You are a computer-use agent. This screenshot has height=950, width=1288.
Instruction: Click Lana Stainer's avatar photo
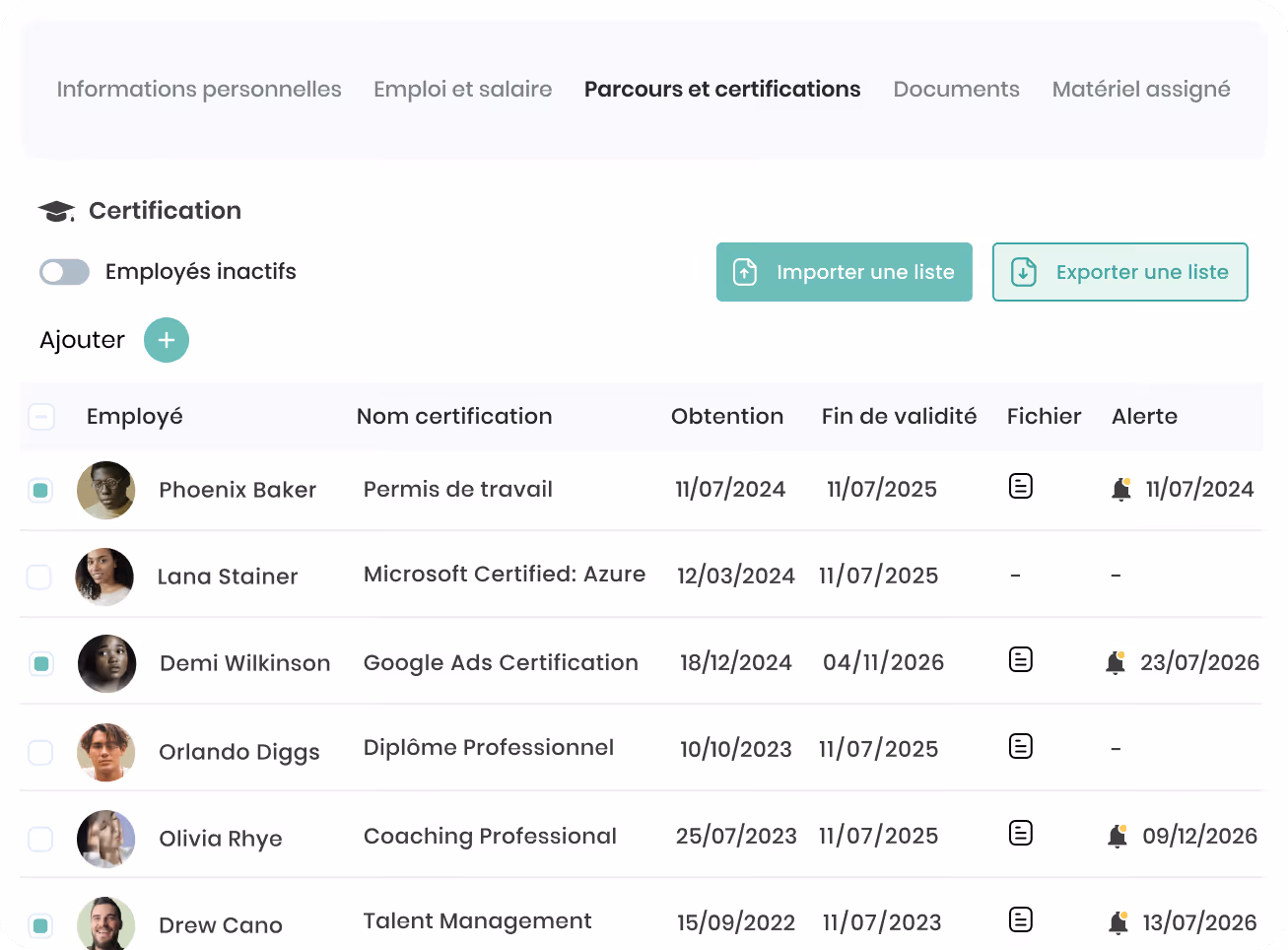pos(104,577)
